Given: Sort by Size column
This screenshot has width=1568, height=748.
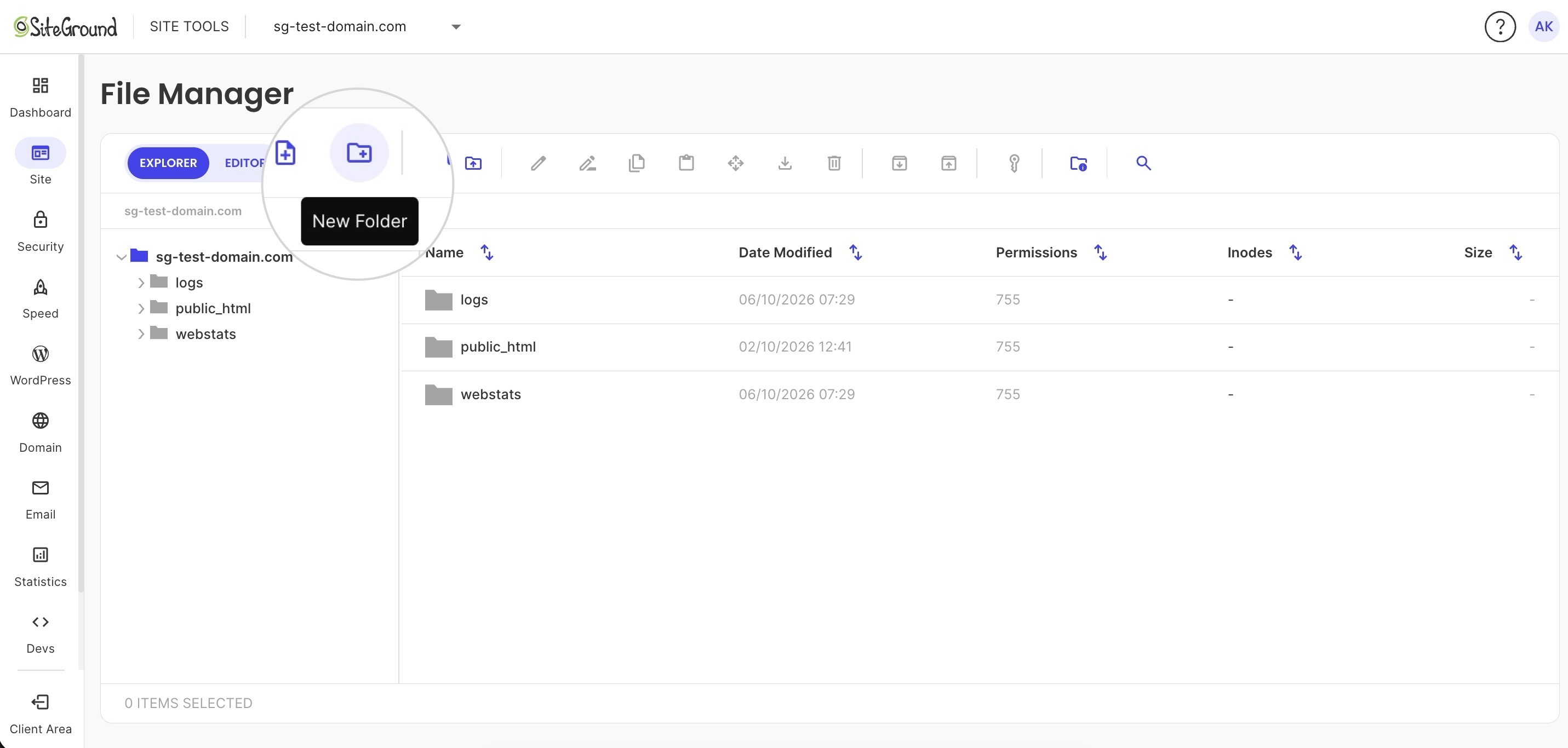Looking at the screenshot, I should pos(1515,252).
